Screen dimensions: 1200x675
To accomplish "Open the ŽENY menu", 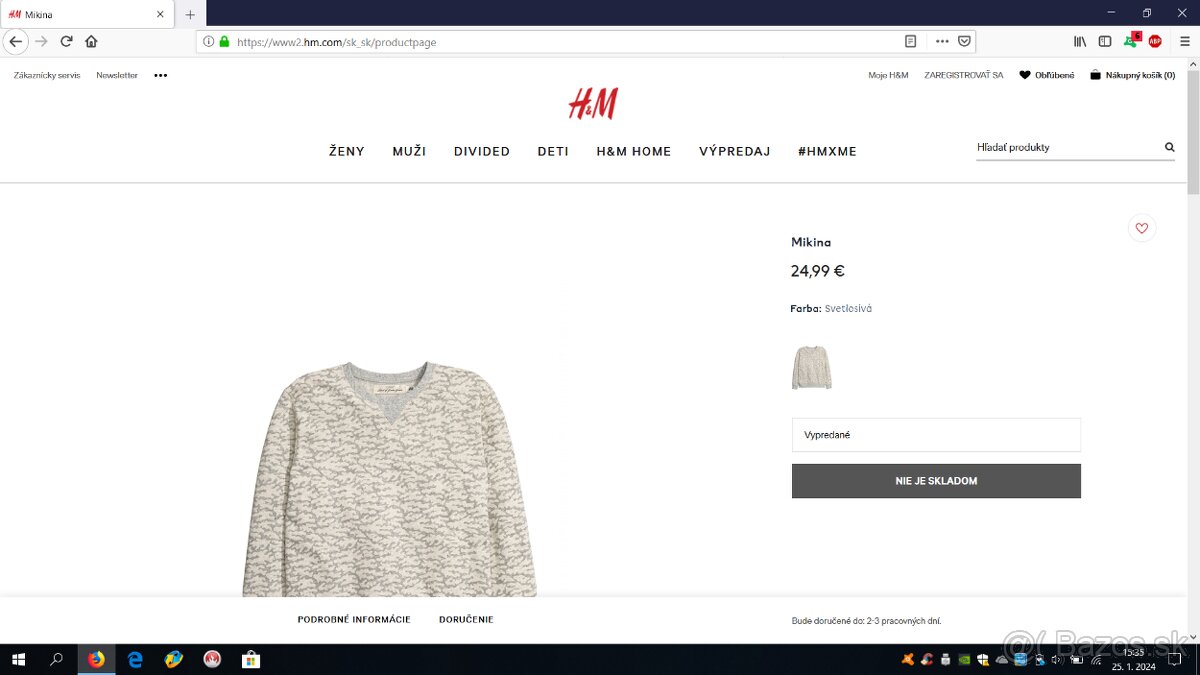I will tap(347, 151).
